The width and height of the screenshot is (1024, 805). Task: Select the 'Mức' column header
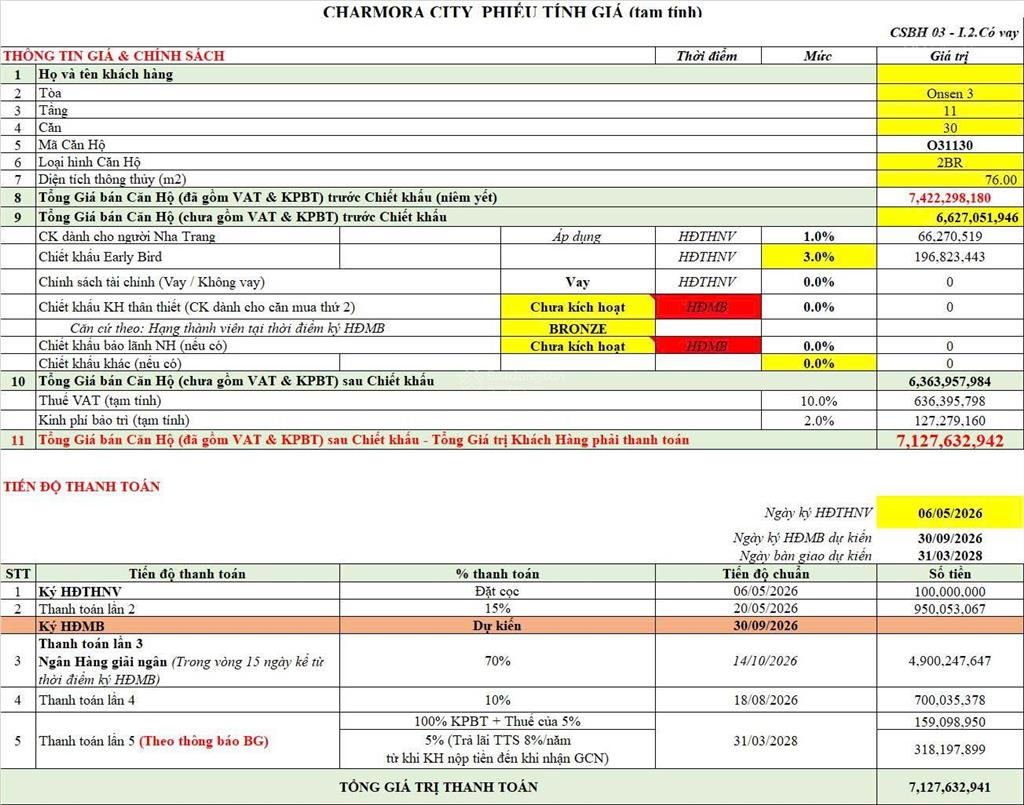pos(818,56)
